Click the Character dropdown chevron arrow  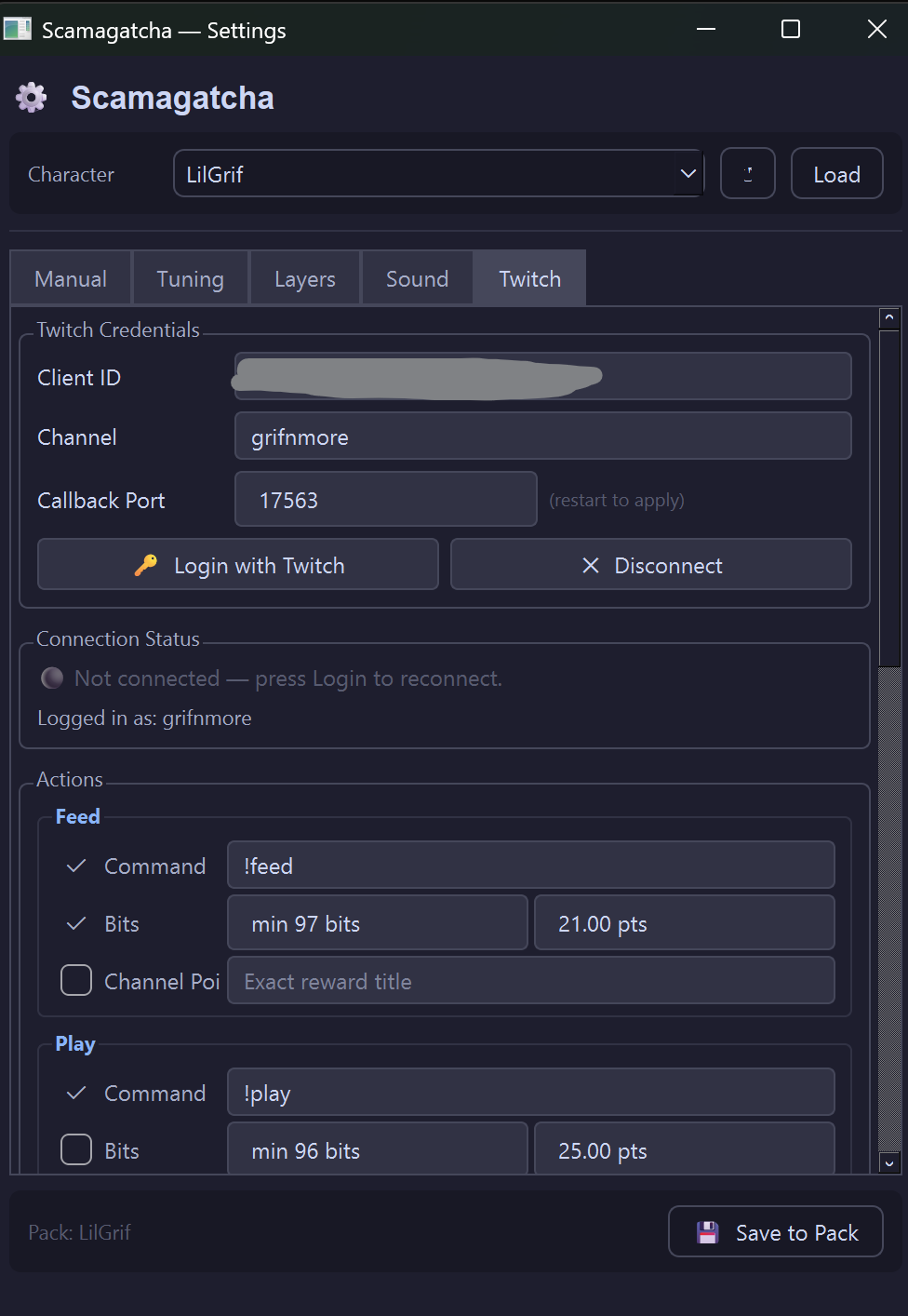[688, 173]
